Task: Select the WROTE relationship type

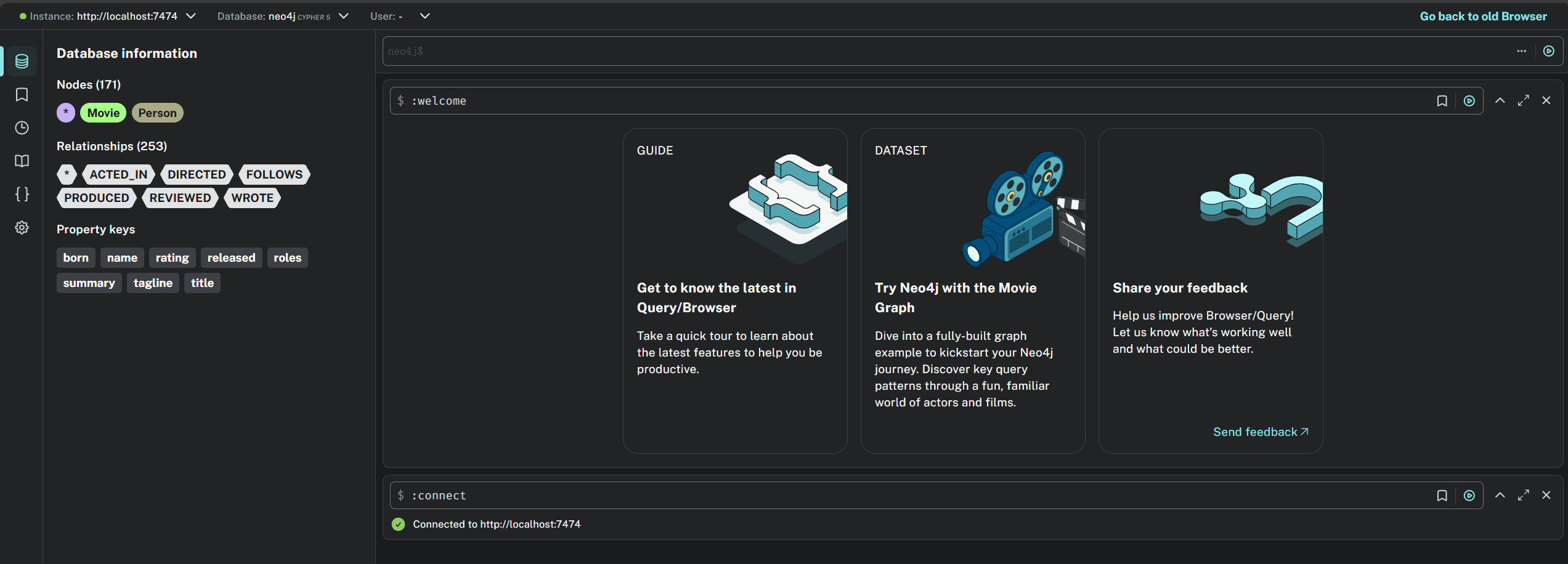Action: tap(252, 198)
